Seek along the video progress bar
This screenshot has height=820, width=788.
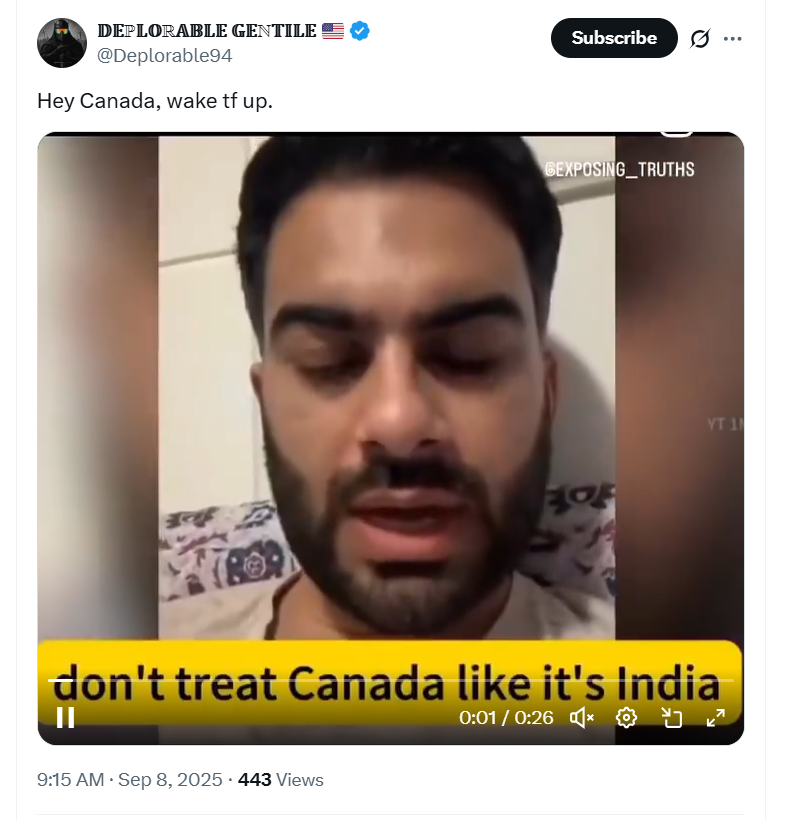pyautogui.click(x=391, y=680)
